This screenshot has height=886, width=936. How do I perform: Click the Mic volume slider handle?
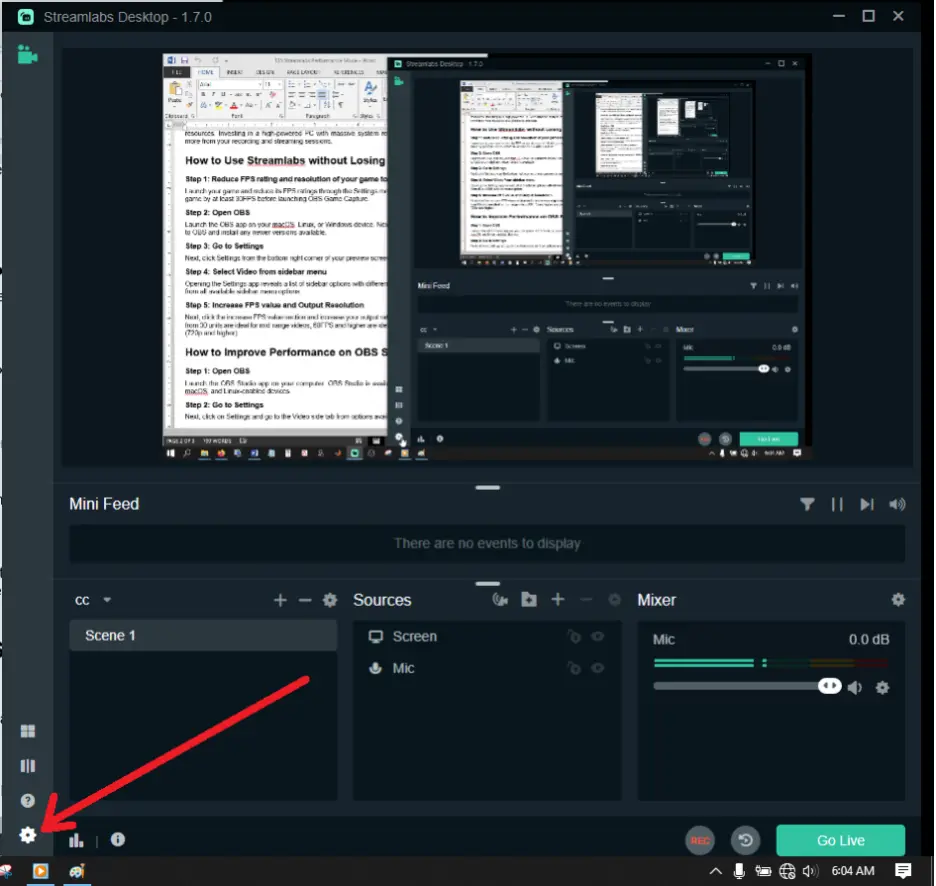pos(829,686)
